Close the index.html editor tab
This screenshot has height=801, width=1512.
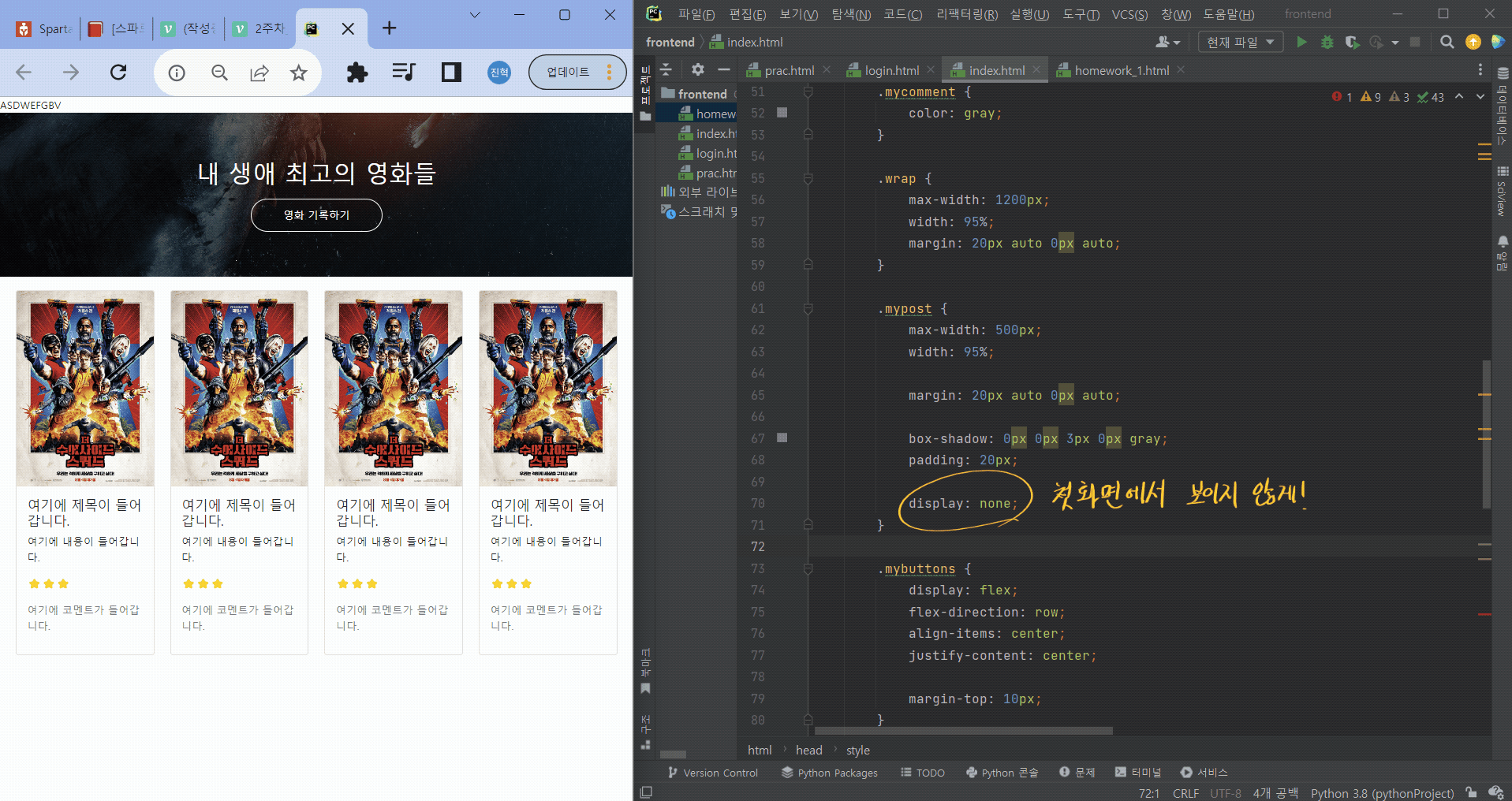pyautogui.click(x=1036, y=70)
